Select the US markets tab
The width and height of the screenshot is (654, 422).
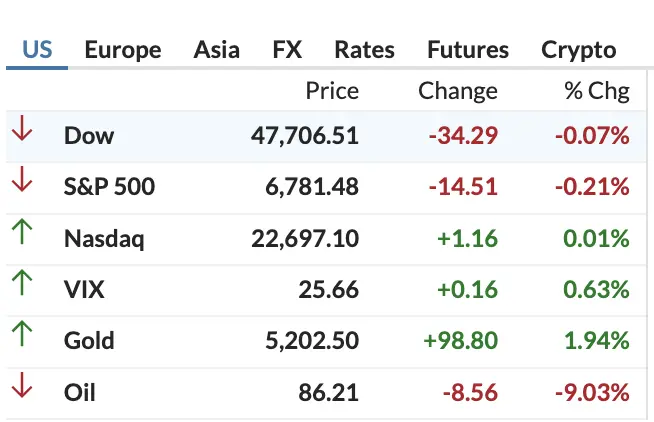(x=37, y=50)
